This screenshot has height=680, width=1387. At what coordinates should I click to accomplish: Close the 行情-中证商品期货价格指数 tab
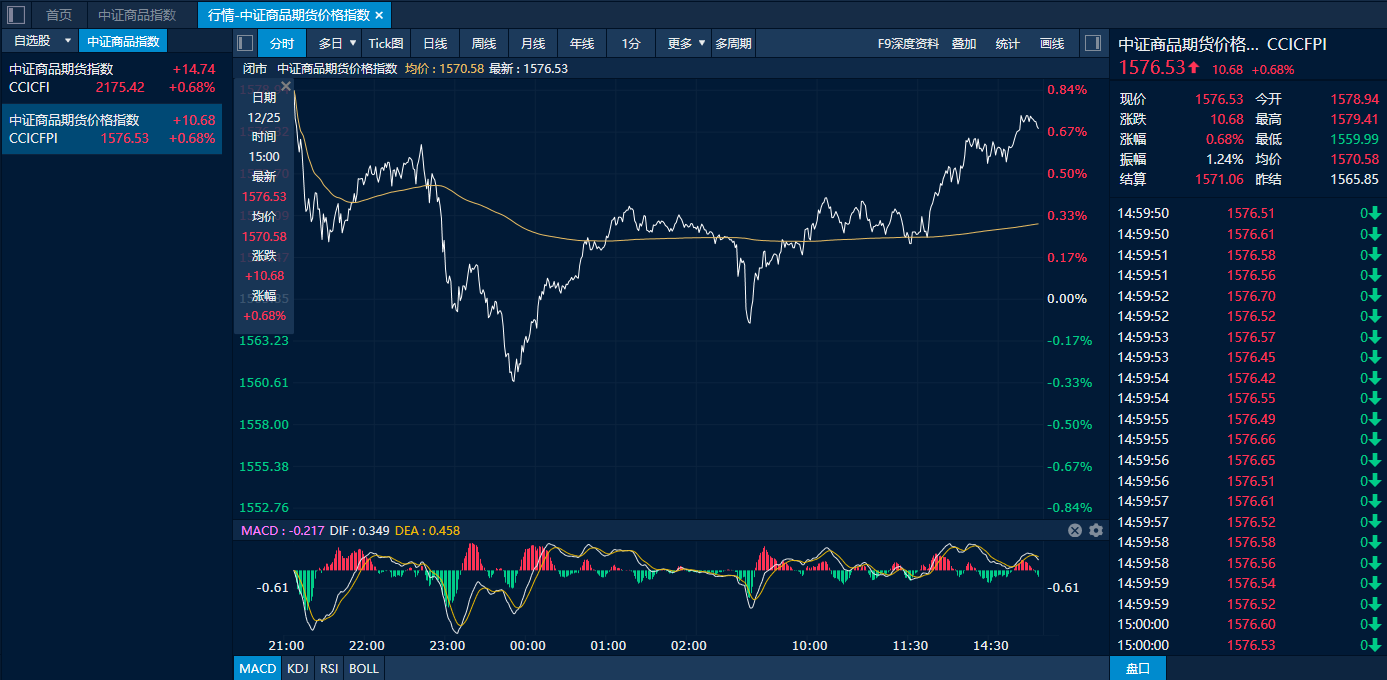click(x=379, y=15)
